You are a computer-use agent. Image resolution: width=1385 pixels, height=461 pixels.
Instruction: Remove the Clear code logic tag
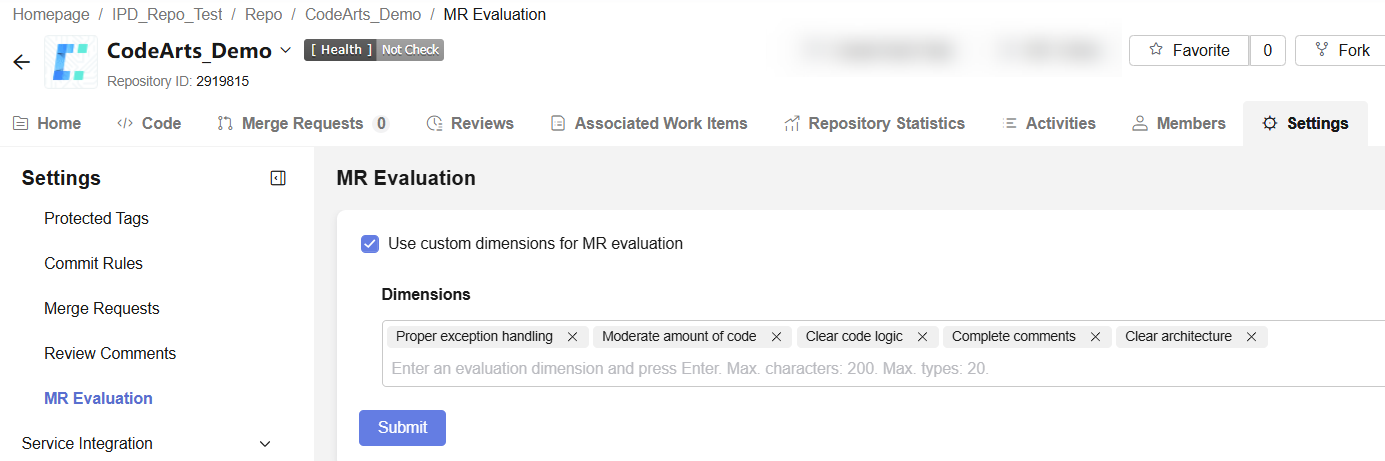(x=922, y=337)
